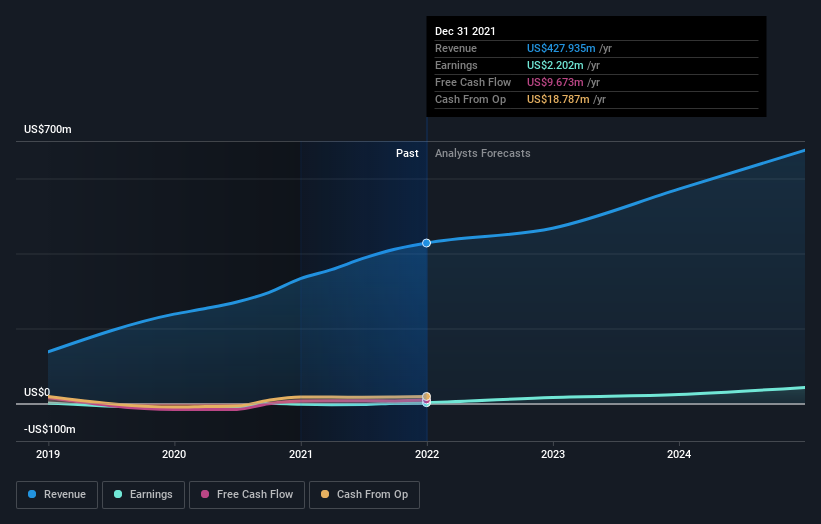Viewport: 821px width, 524px height.
Task: Click the Past section label
Action: (407, 153)
